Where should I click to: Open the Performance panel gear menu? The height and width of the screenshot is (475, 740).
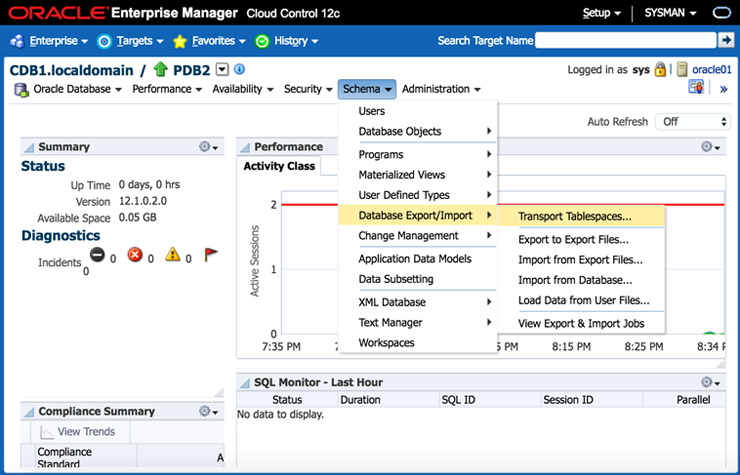click(x=710, y=147)
